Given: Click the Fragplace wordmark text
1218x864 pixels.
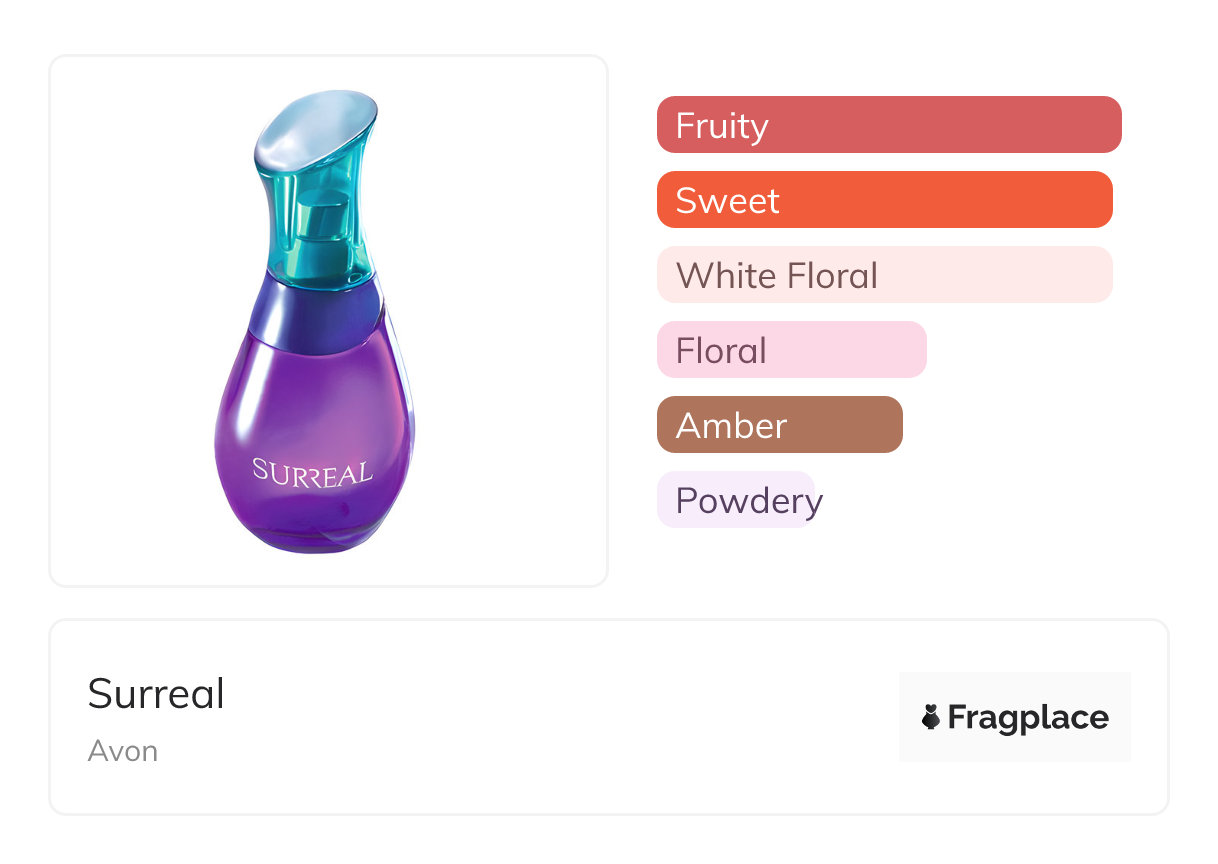Looking at the screenshot, I should (x=1028, y=717).
